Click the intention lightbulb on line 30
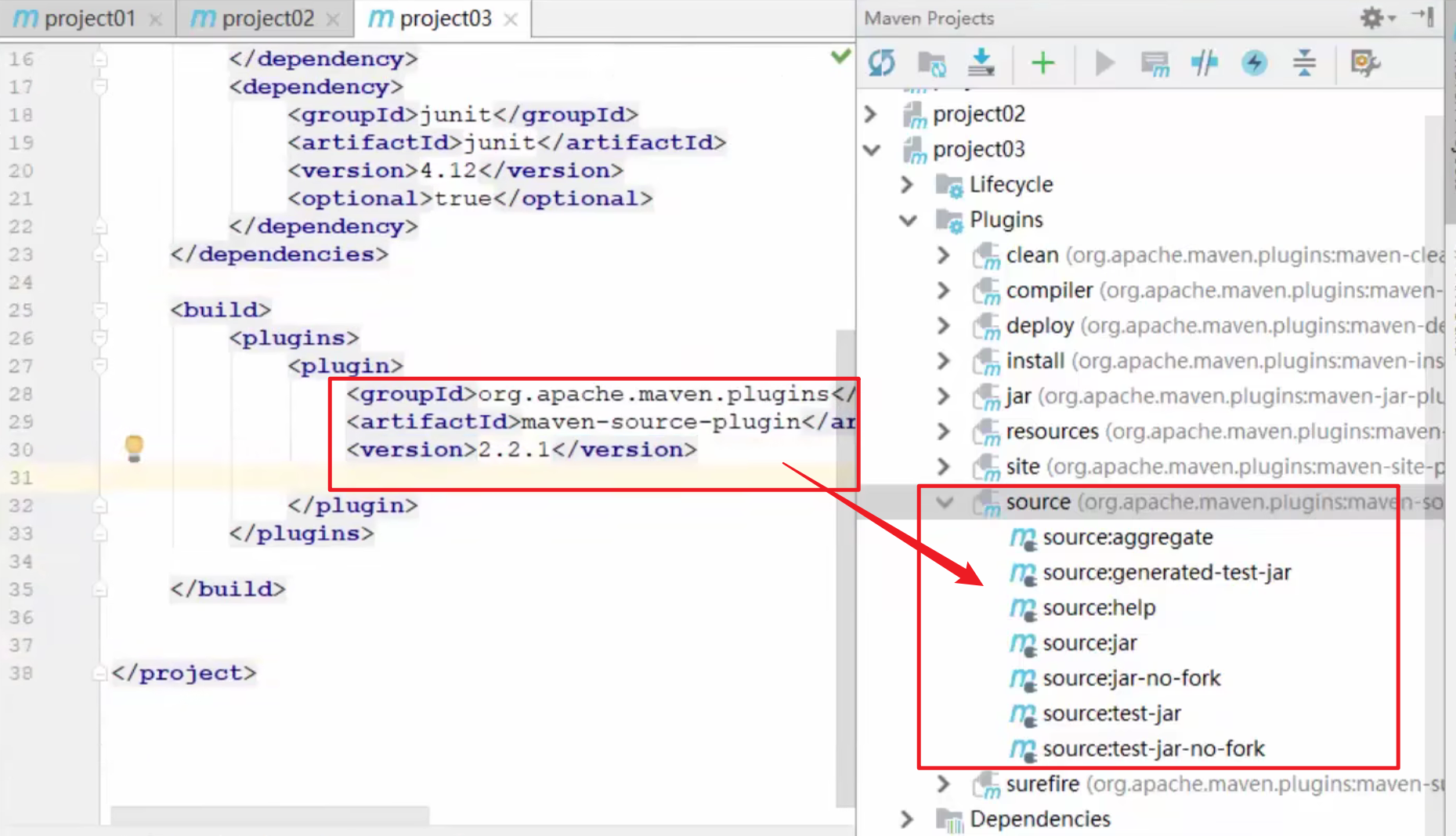Screen dimensions: 1456x836 (134, 447)
